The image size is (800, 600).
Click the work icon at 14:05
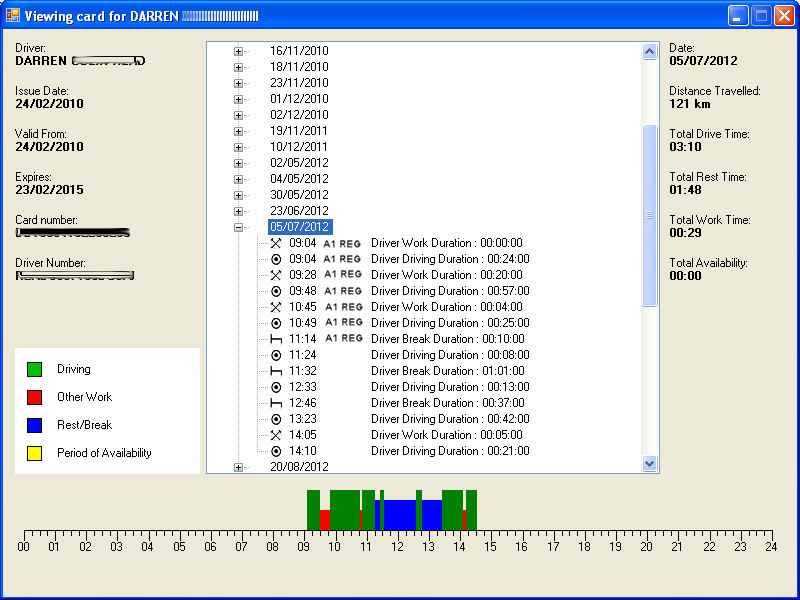coord(276,435)
